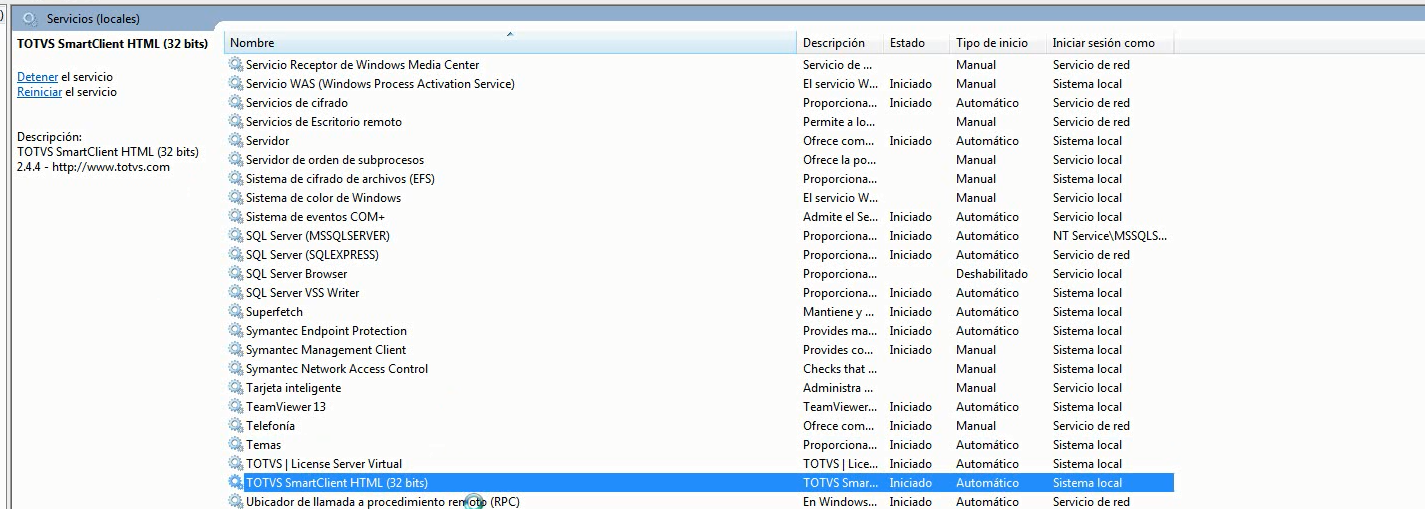Select Servicio WAS (Windows Process Activation Service)

[380, 84]
